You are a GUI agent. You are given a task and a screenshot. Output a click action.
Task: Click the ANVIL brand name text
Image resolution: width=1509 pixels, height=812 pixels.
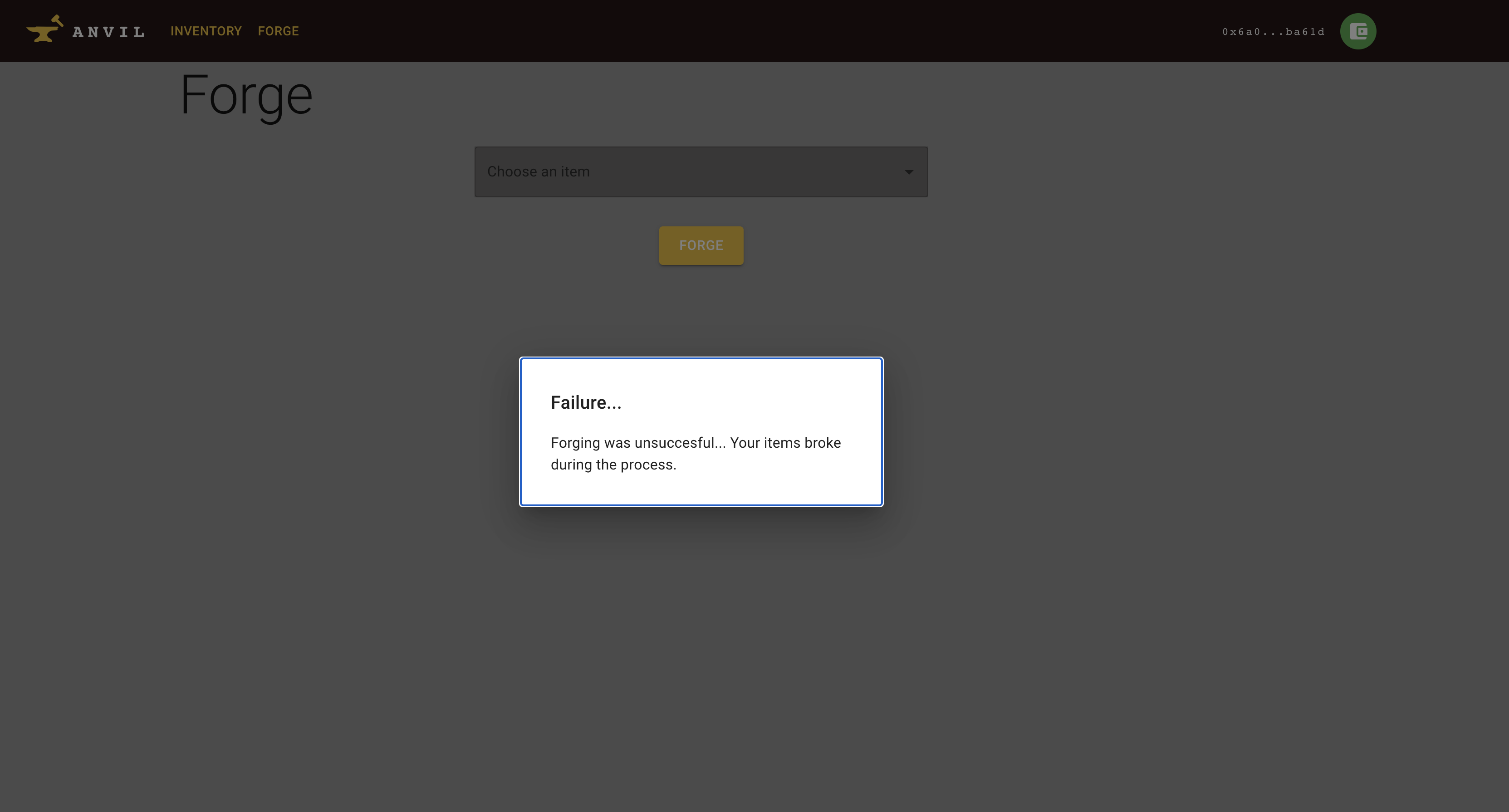[x=108, y=32]
